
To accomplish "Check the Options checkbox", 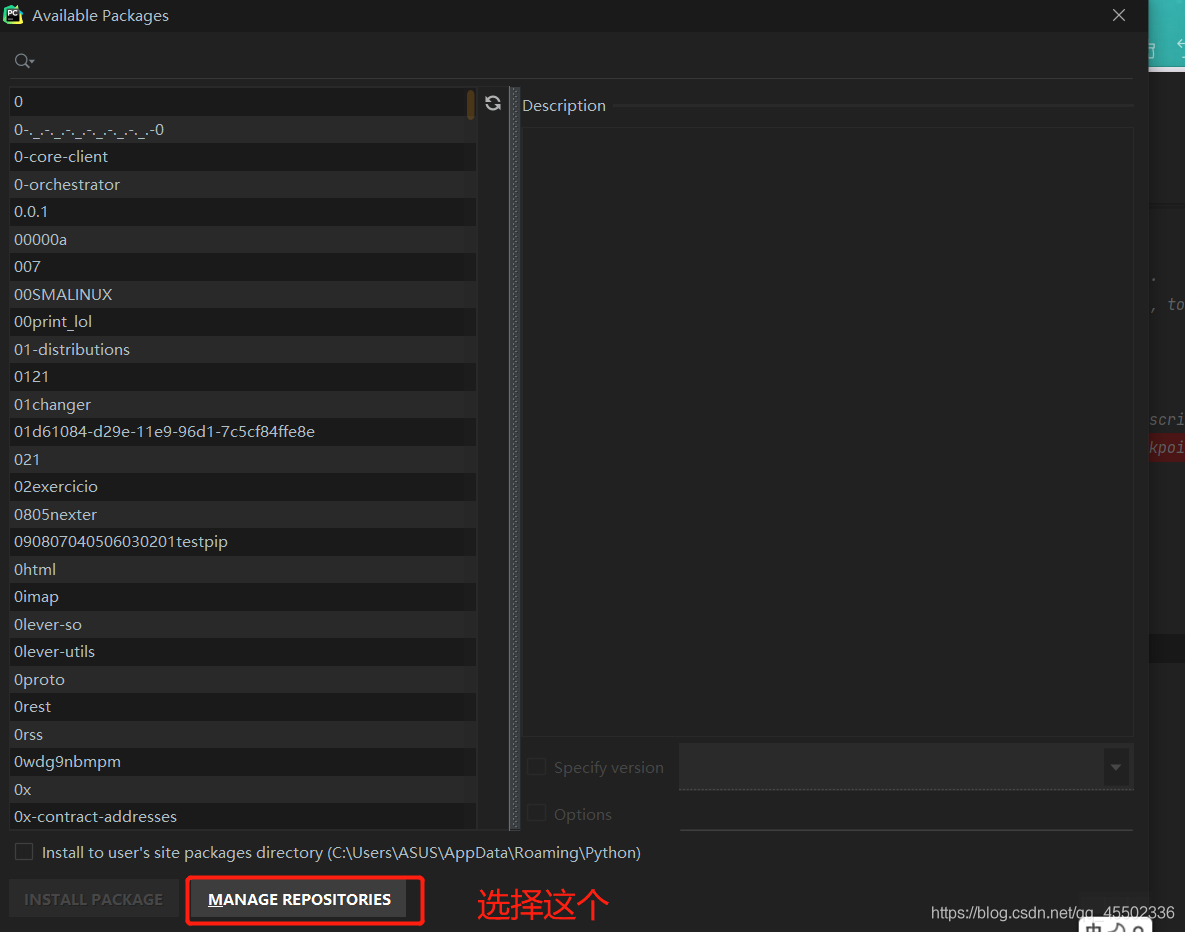I will [536, 813].
